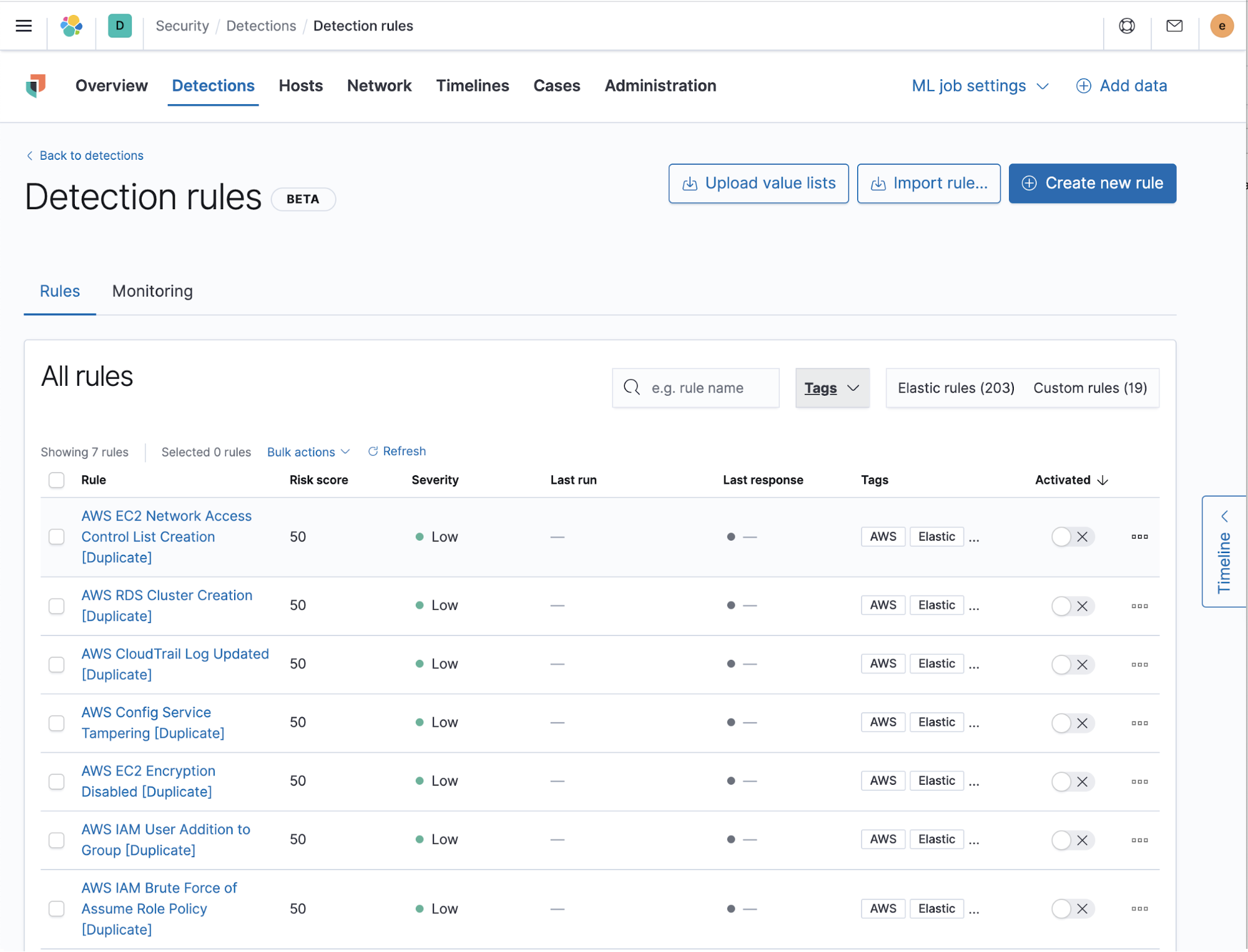The height and width of the screenshot is (952, 1248).
Task: Click the Detections breadcrumb
Action: tap(261, 26)
